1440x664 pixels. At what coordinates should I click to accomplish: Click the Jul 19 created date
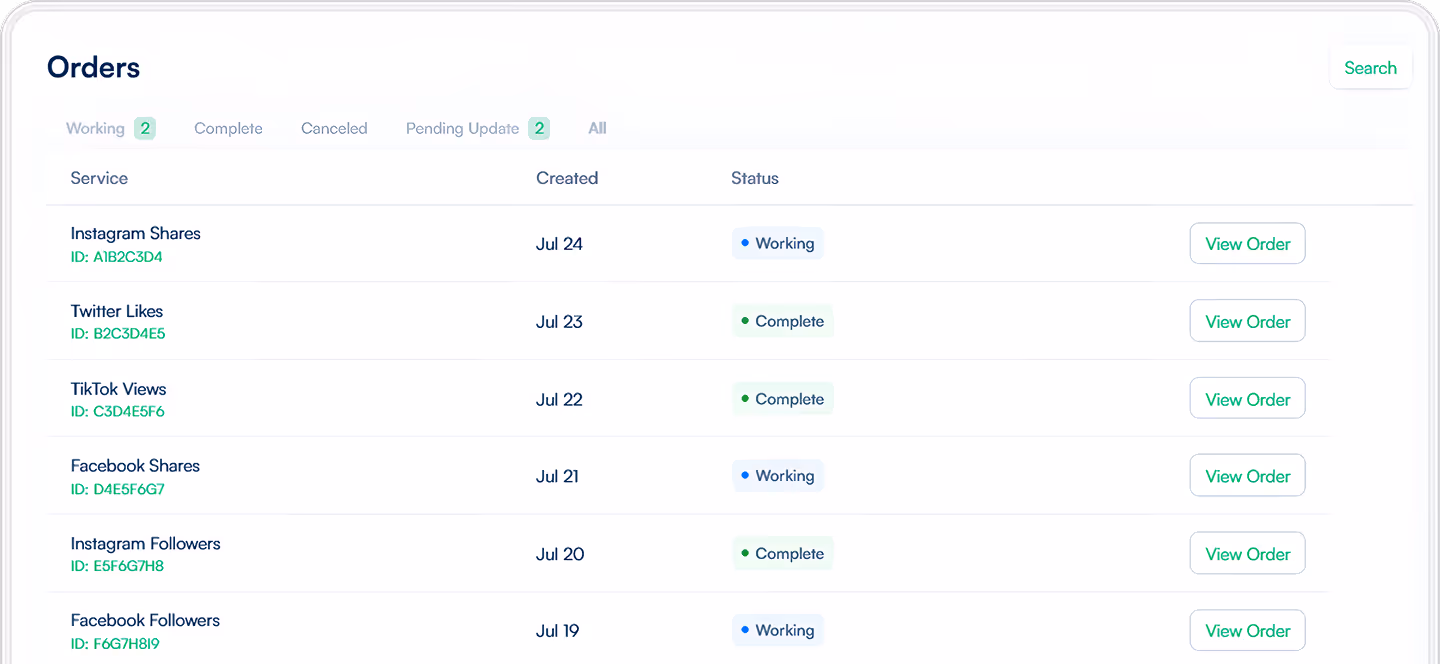coord(557,631)
